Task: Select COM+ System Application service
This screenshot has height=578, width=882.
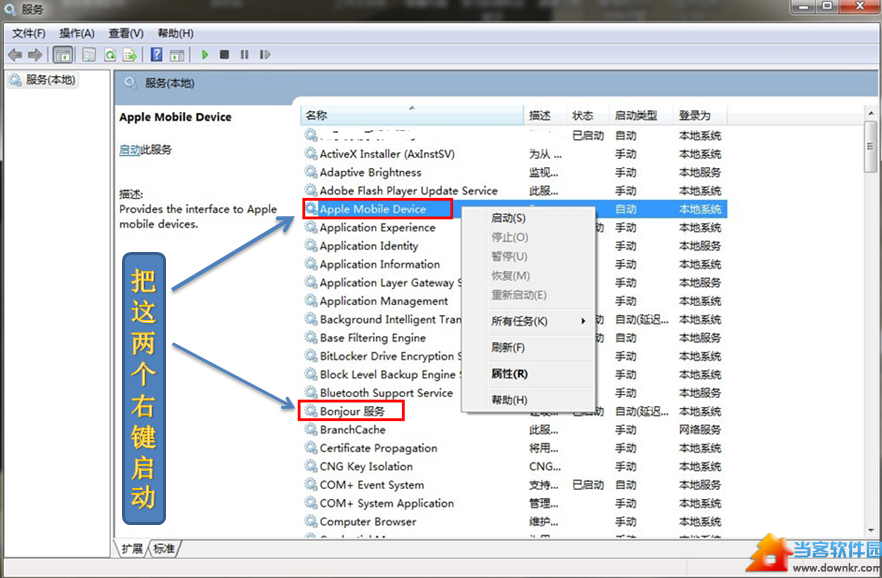Action: (386, 503)
